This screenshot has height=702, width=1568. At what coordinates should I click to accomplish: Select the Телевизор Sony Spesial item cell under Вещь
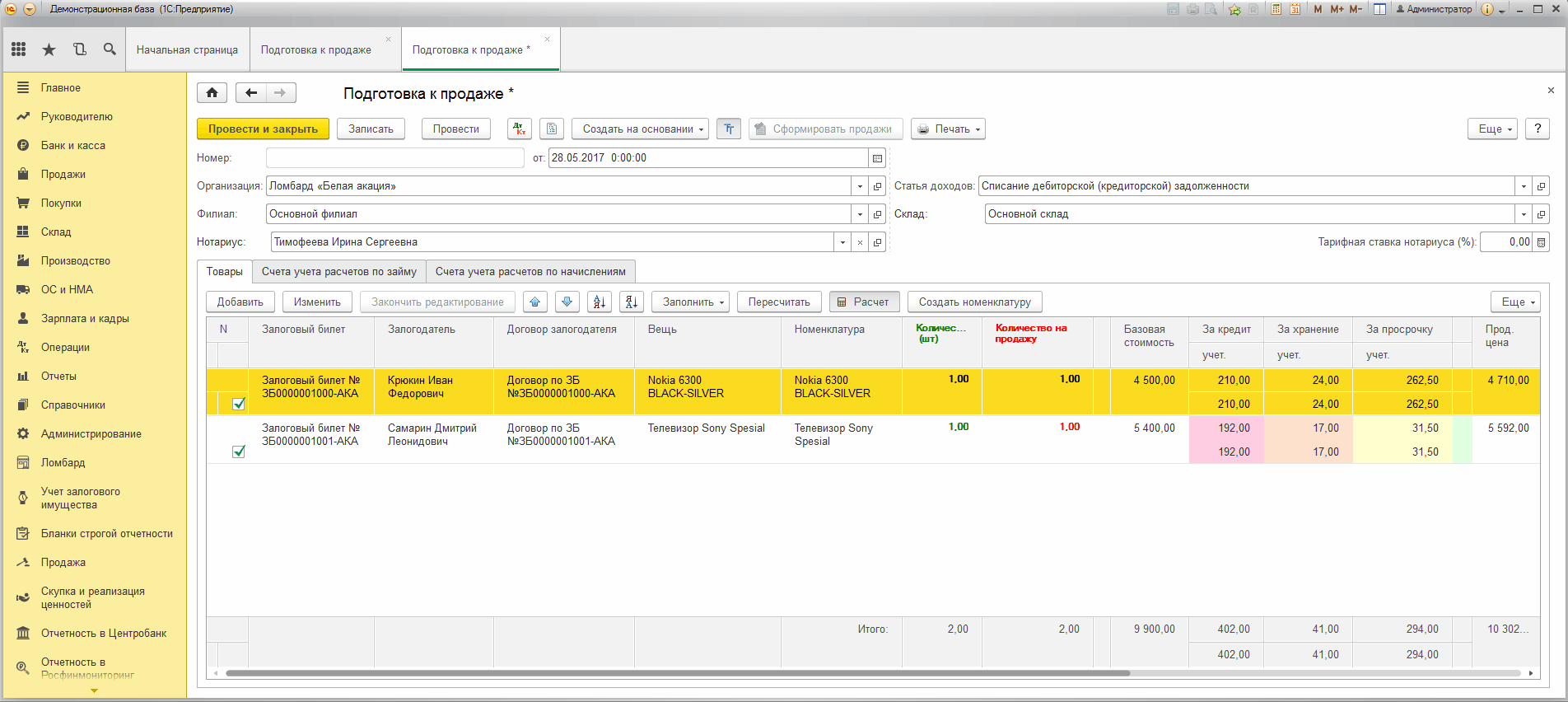707,439
